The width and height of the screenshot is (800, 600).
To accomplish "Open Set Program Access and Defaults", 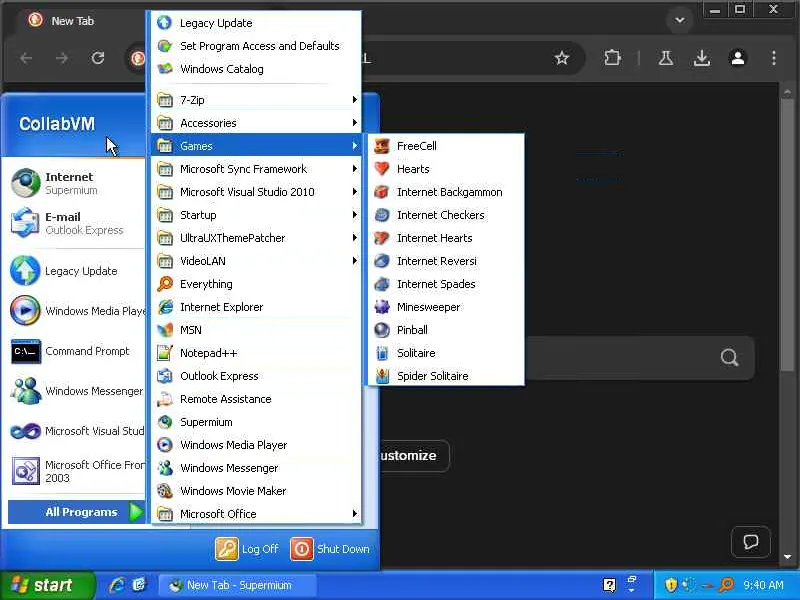I will click(256, 46).
